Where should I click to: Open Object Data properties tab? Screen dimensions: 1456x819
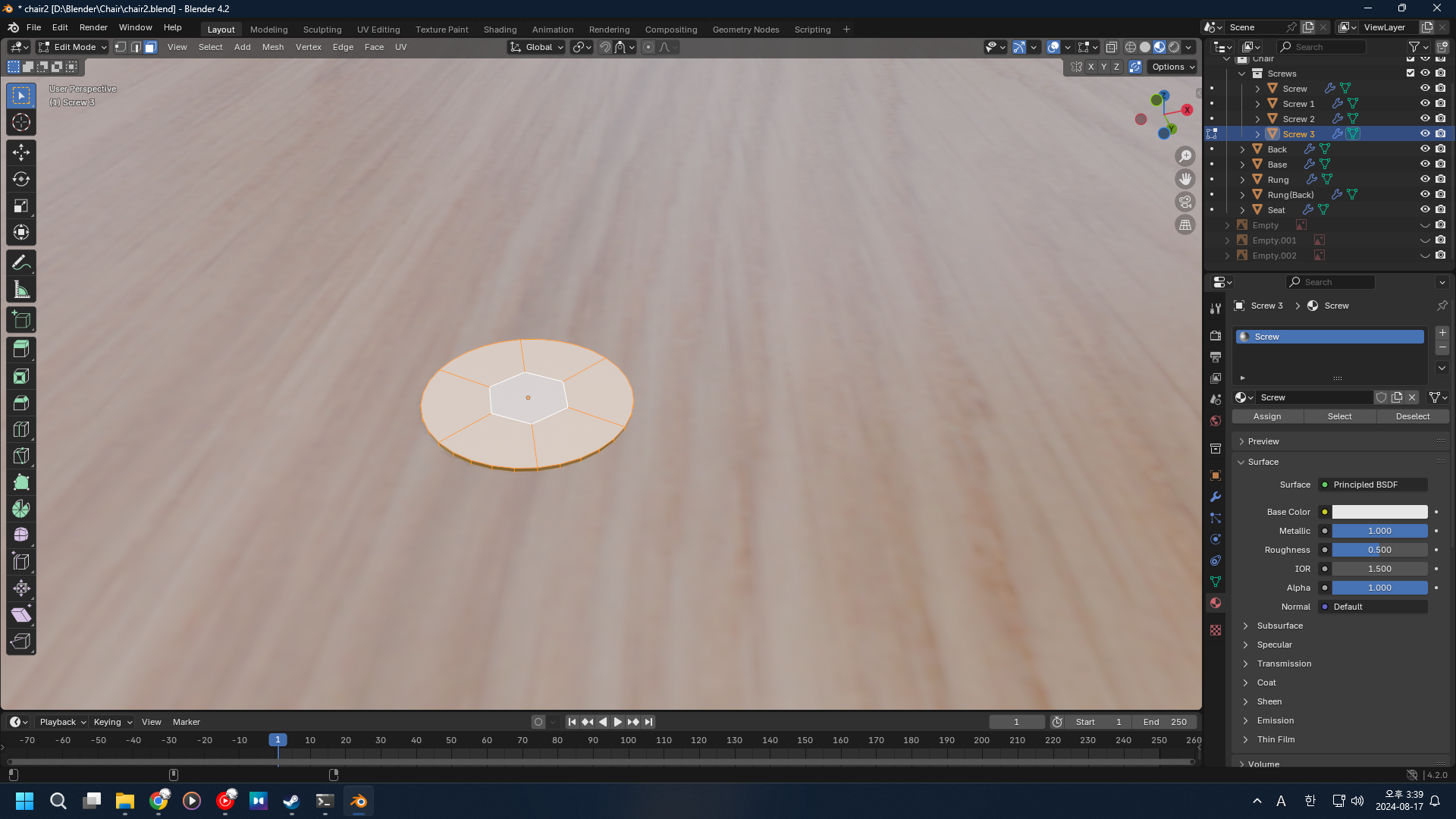[1216, 582]
